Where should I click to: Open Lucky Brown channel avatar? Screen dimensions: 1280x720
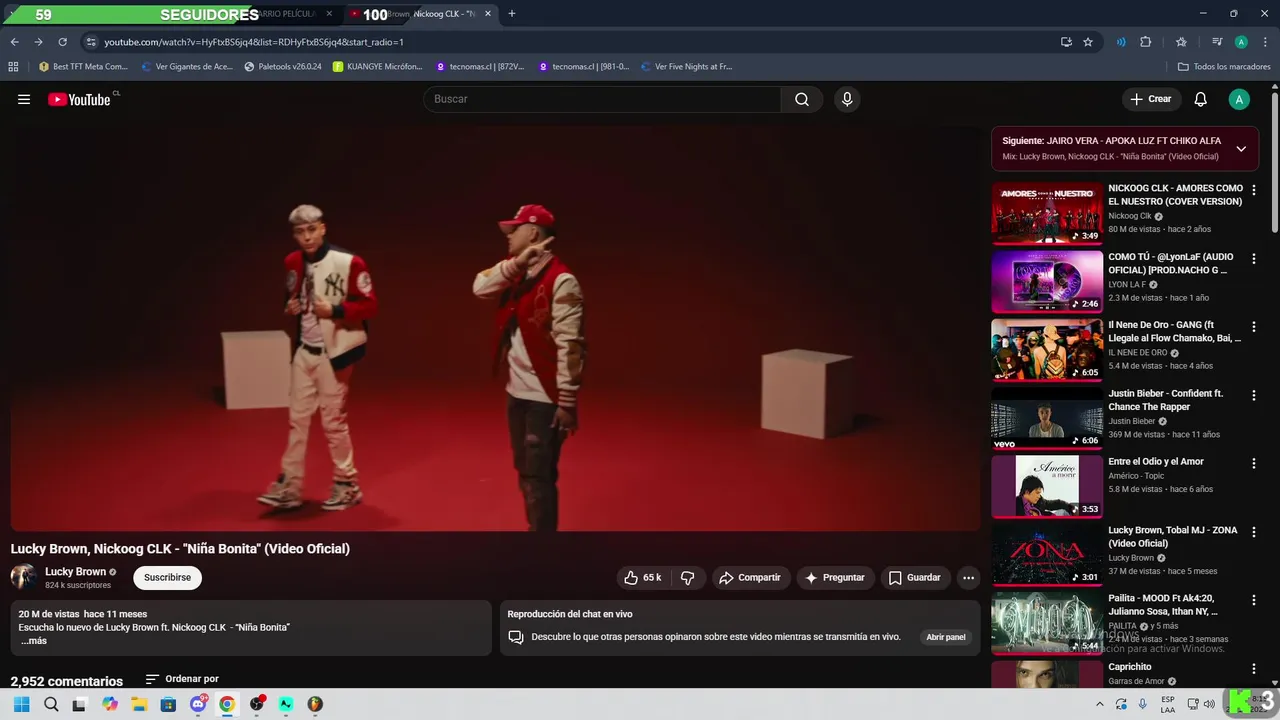point(23,577)
